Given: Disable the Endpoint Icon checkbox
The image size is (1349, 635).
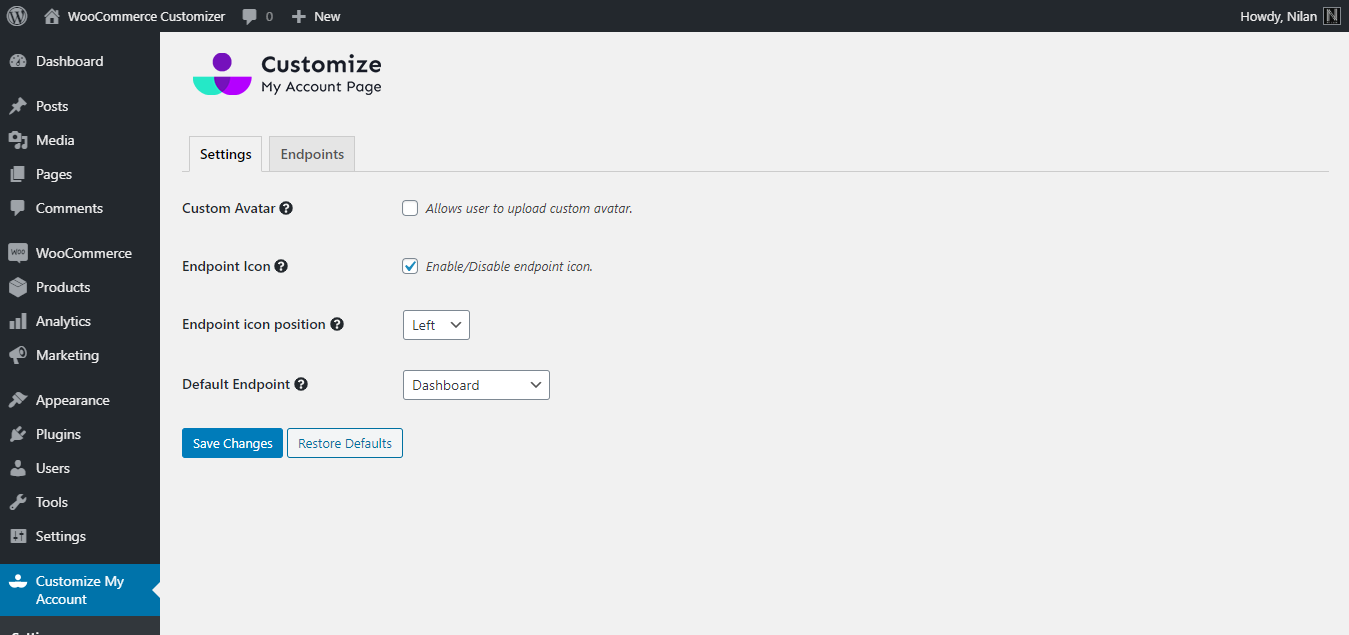Looking at the screenshot, I should [x=410, y=266].
